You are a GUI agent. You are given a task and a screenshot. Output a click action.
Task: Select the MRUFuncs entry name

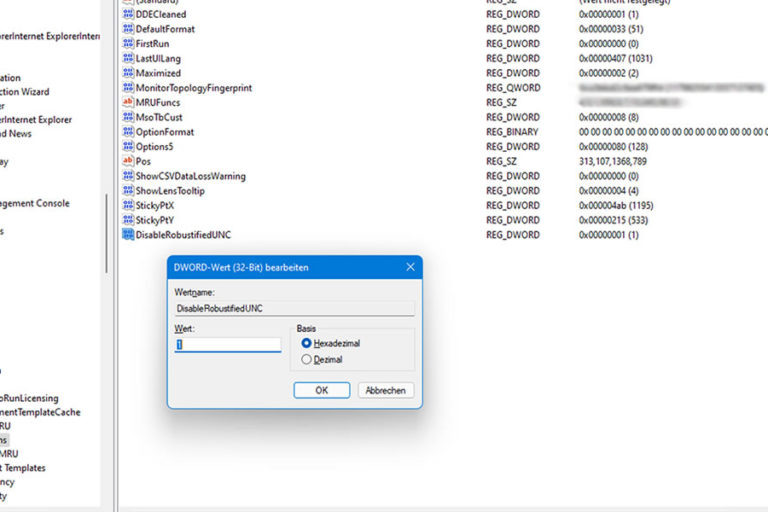pos(158,102)
